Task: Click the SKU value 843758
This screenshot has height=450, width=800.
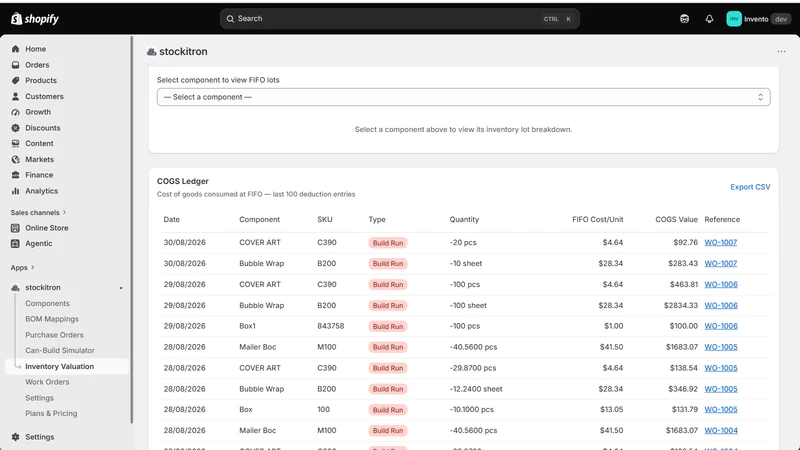Action: [x=331, y=326]
